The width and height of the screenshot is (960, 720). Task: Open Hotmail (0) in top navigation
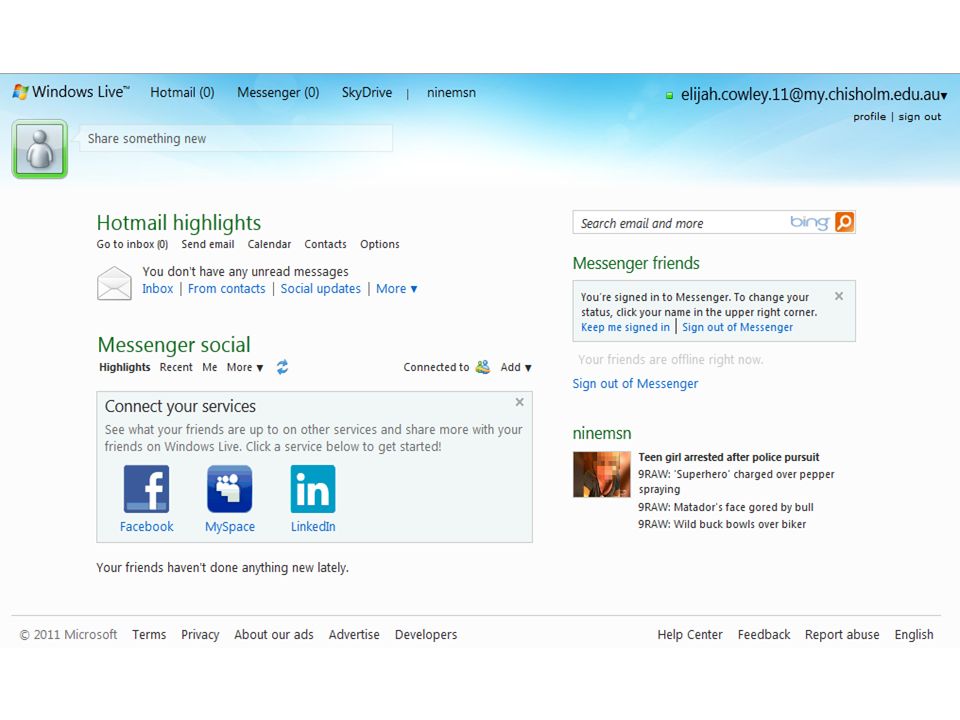(182, 92)
